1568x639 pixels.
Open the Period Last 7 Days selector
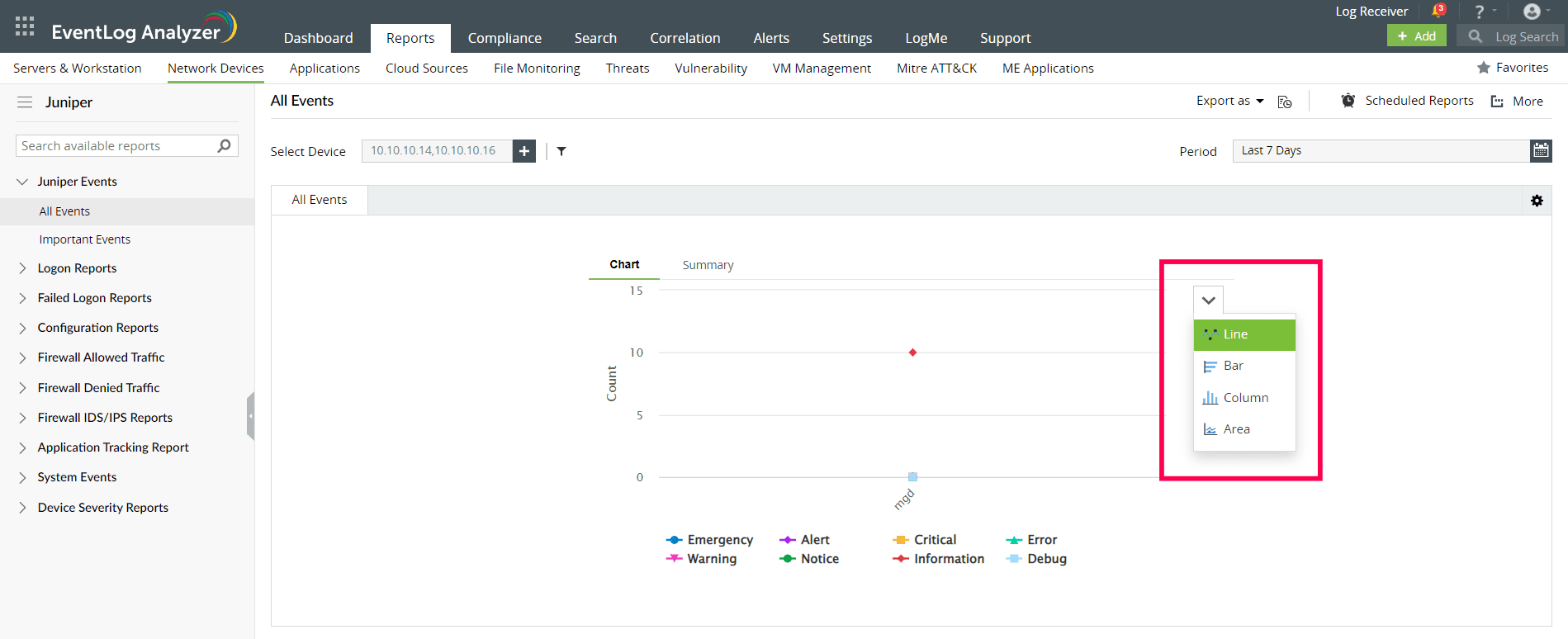click(x=1381, y=150)
